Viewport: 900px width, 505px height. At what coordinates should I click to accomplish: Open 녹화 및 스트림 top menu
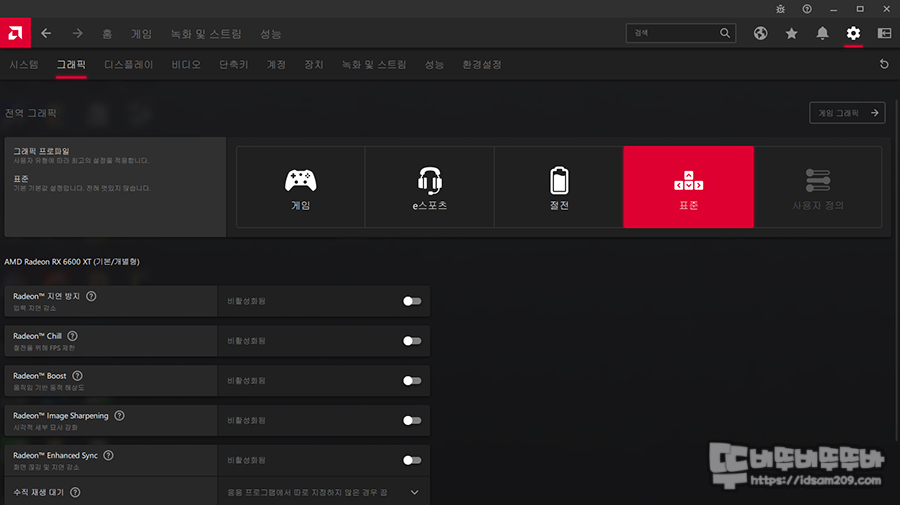pyautogui.click(x=206, y=34)
